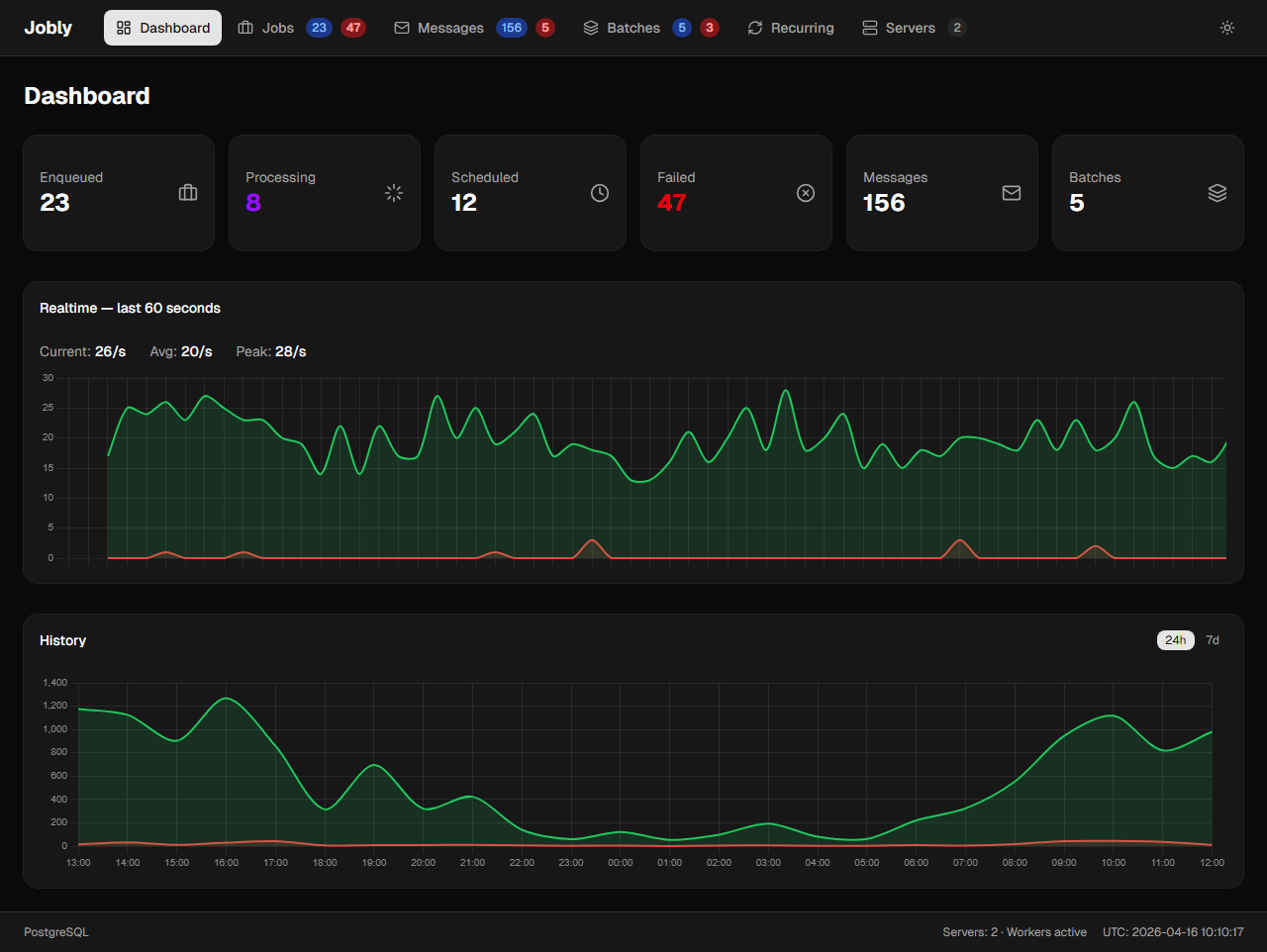Image resolution: width=1267 pixels, height=952 pixels.
Task: Switch History chart to 7d range
Action: coord(1213,640)
